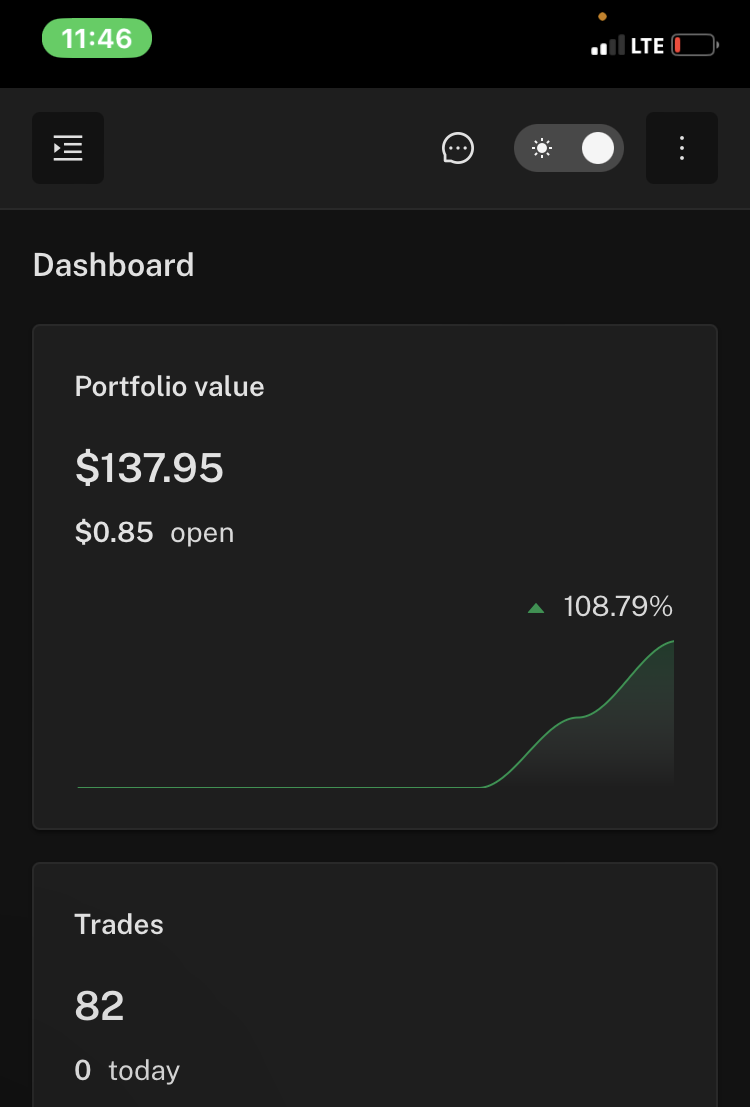Tap the cellular signal bars icon
Screen dimensions: 750x1107
tap(607, 46)
